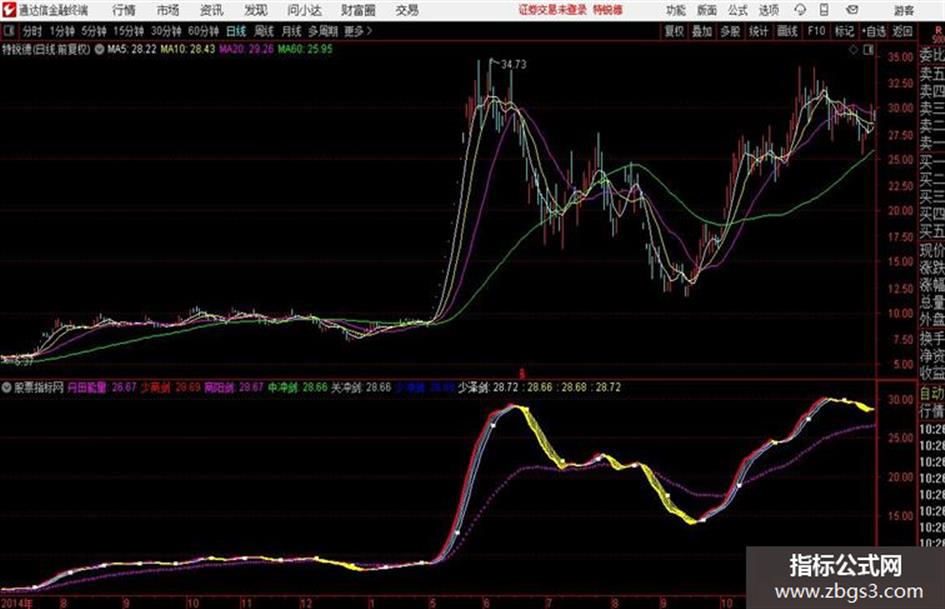Screen dimensions: 945x609
Task: Open the headset customer service icon
Action: pos(800,10)
